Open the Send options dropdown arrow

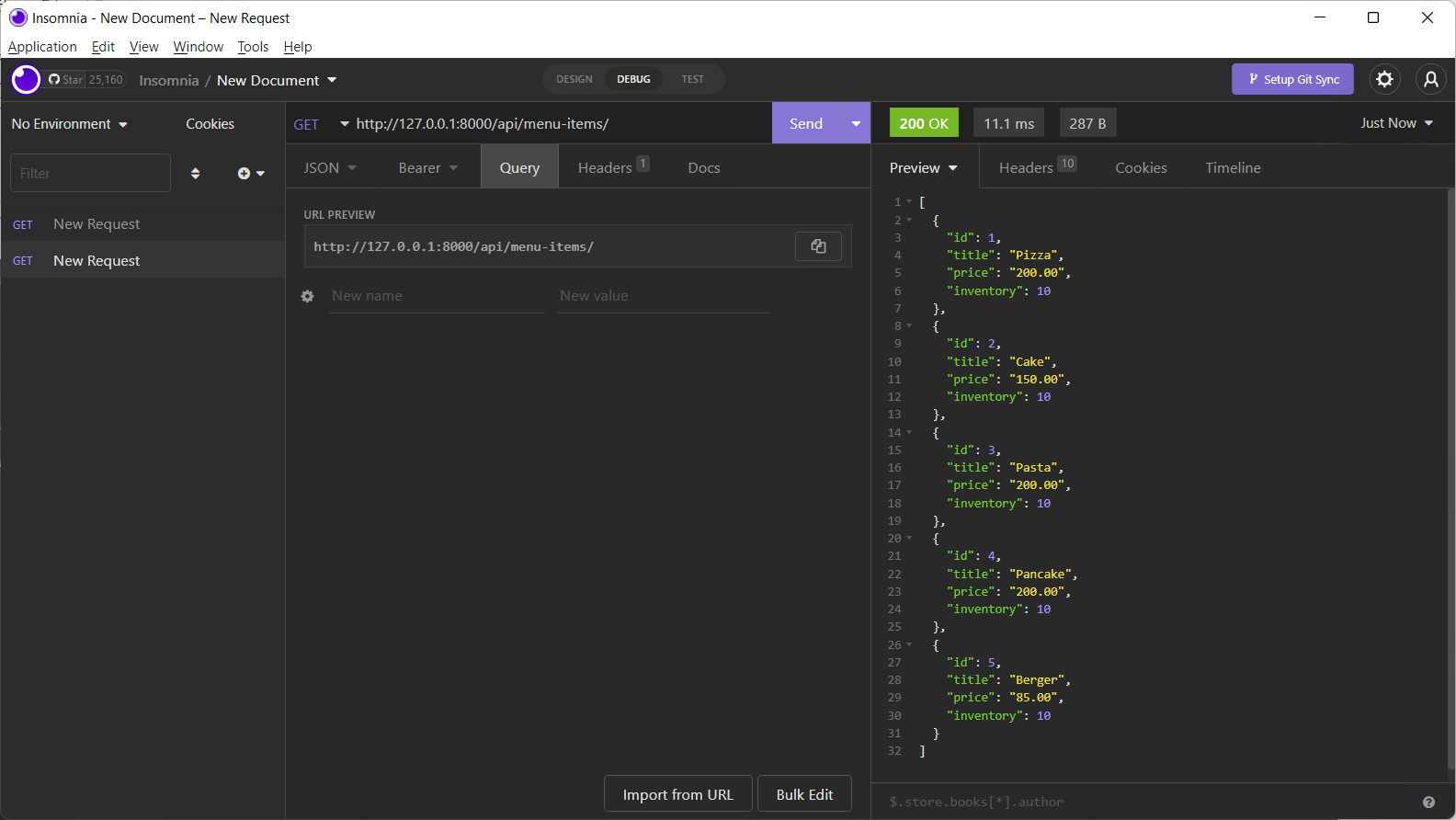[x=856, y=124]
